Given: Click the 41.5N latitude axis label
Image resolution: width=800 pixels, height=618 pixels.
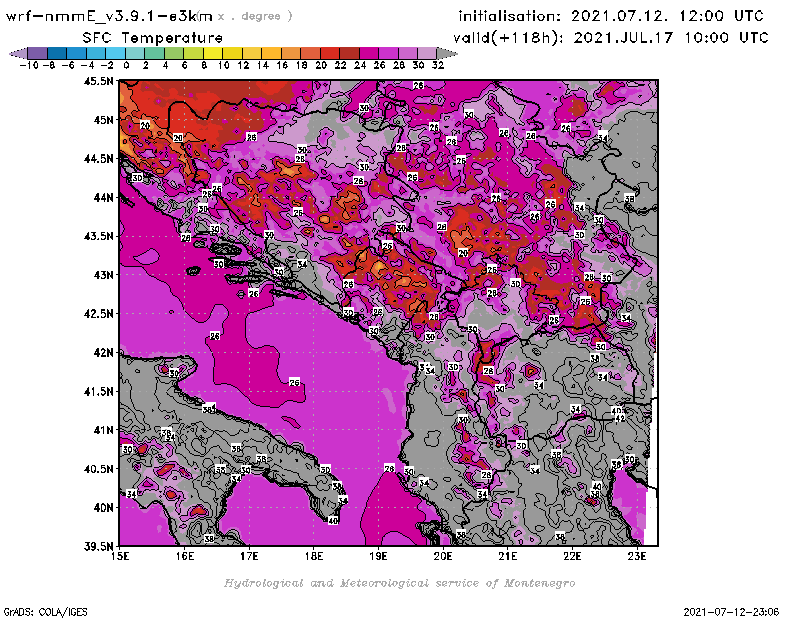Looking at the screenshot, I should 98,391.
